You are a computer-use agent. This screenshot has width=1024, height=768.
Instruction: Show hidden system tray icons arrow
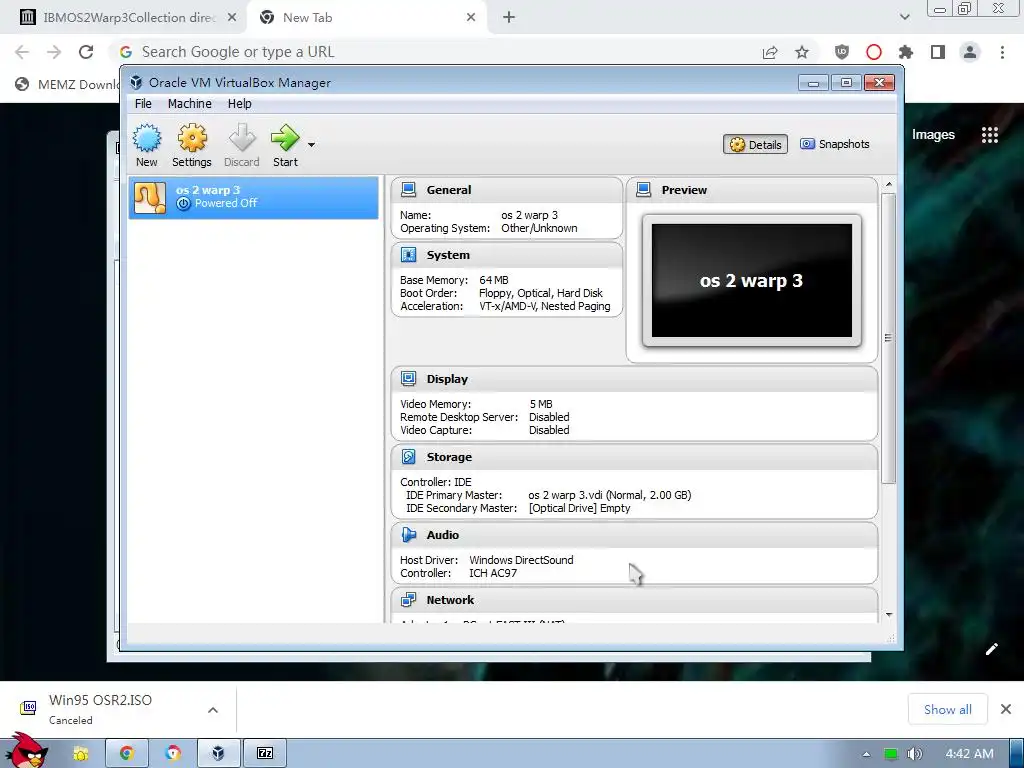(867, 754)
